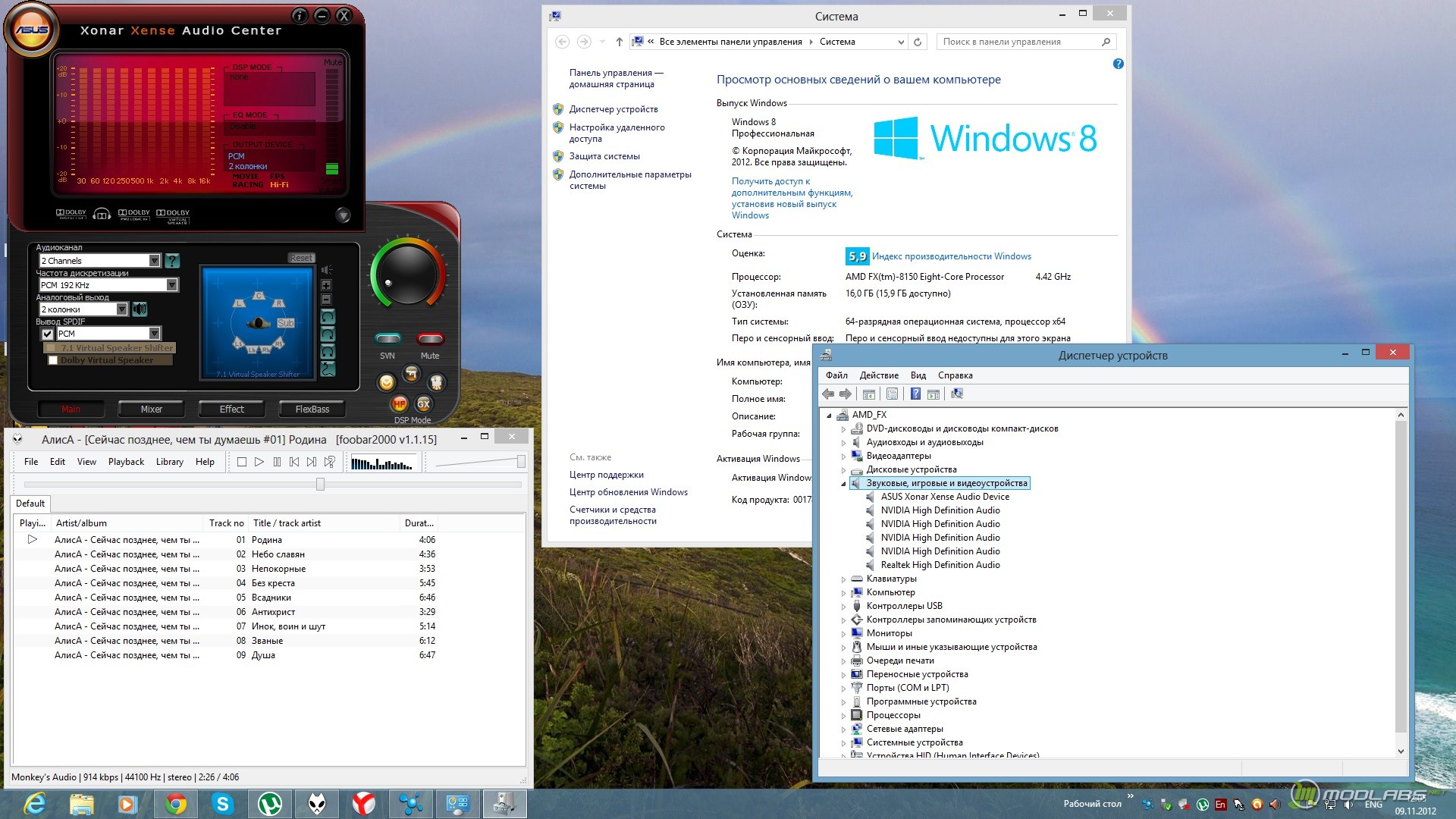Open the Playback menu in foobar2000

(x=126, y=462)
